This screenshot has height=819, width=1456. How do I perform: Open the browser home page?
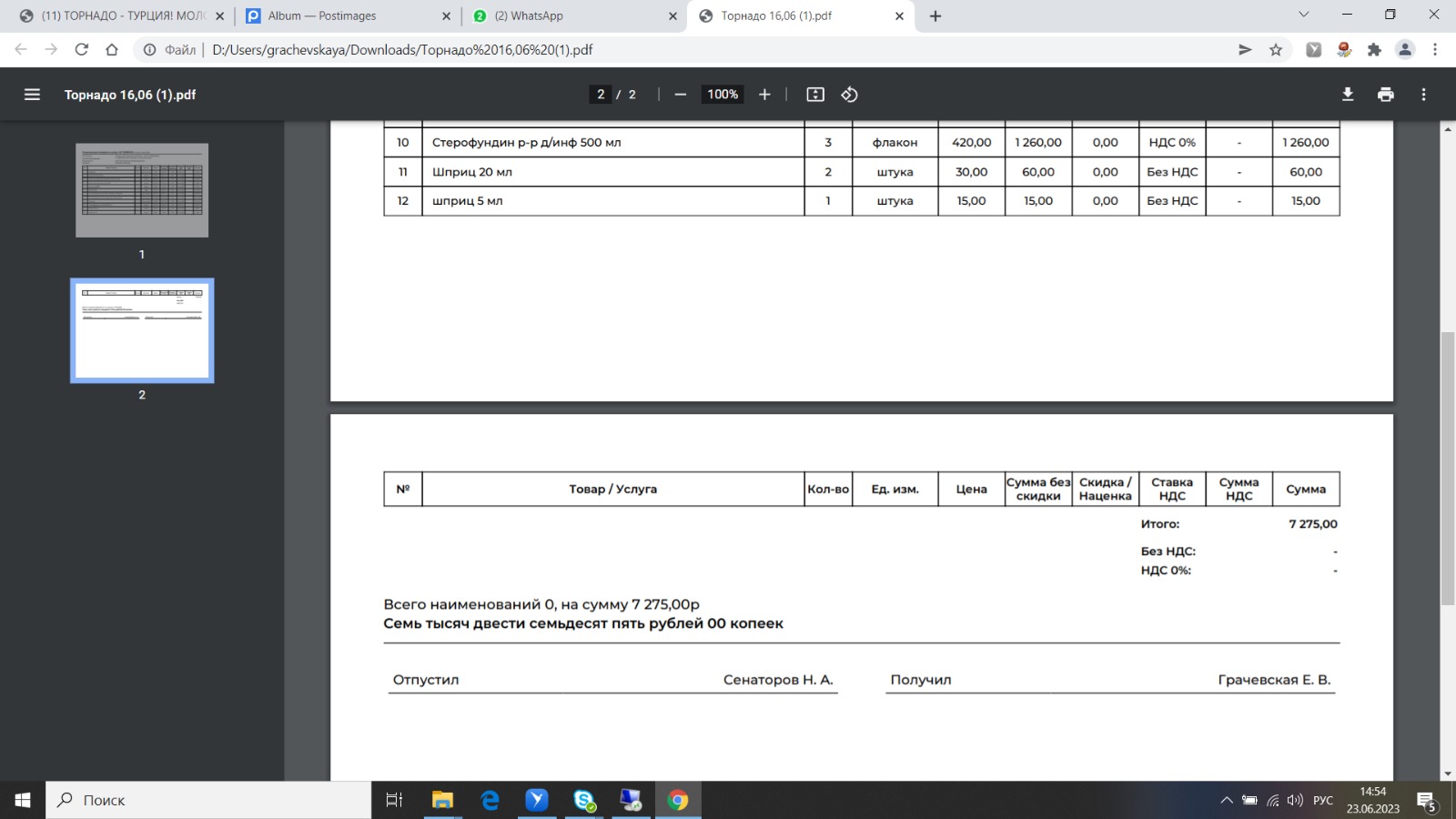point(112,50)
